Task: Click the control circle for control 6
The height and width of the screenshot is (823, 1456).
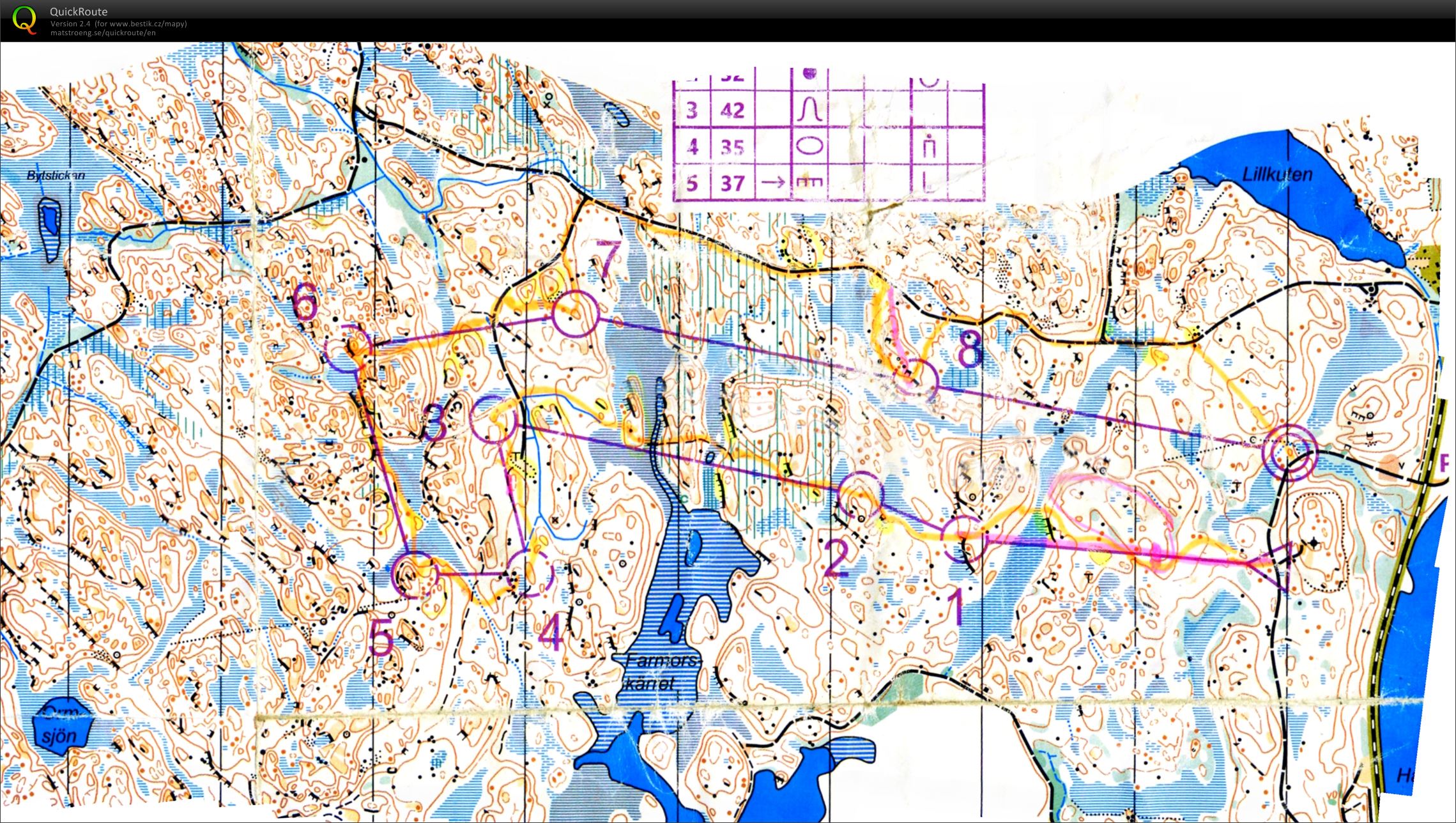Action: 348,349
